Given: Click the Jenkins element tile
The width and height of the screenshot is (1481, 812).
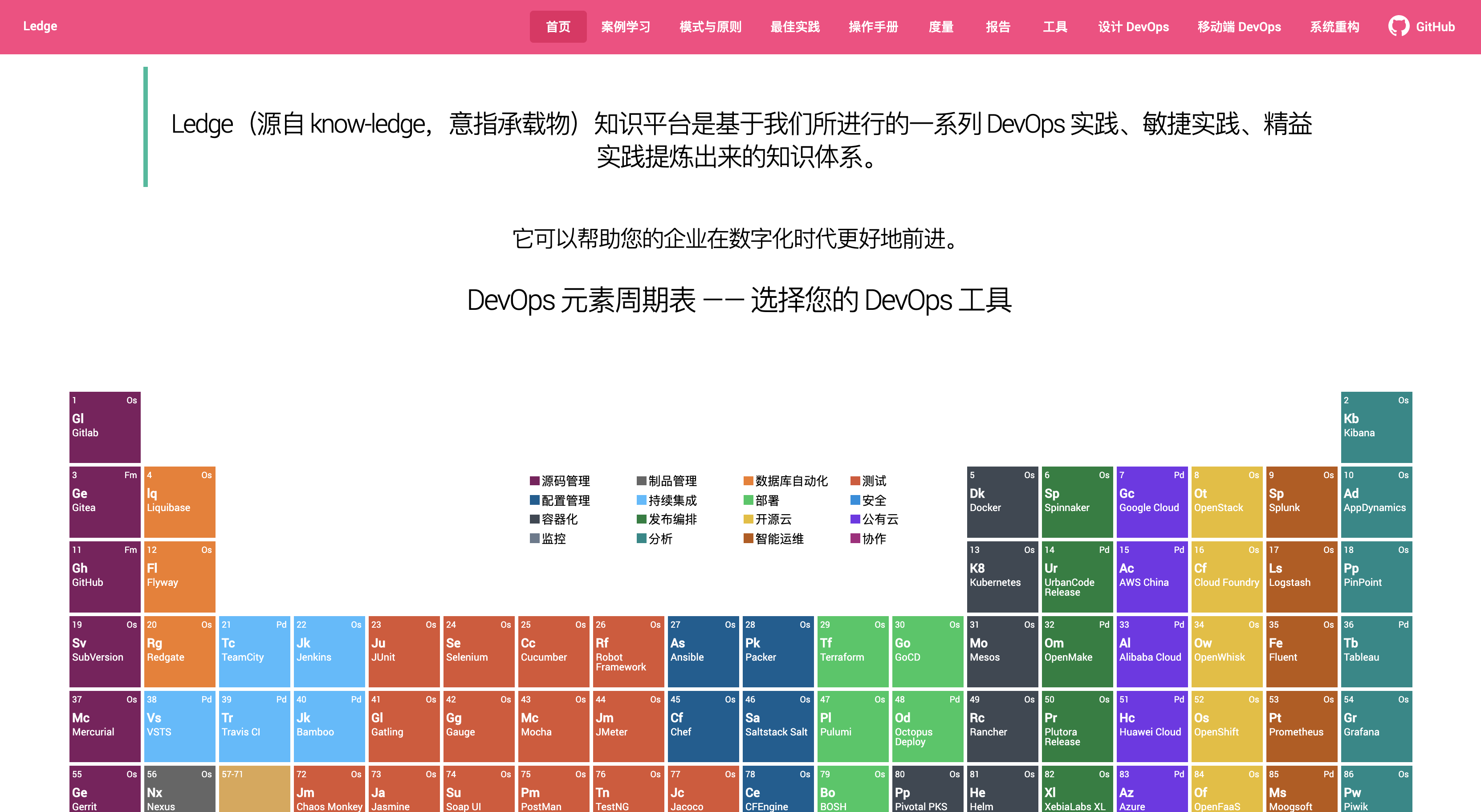Looking at the screenshot, I should (x=329, y=650).
